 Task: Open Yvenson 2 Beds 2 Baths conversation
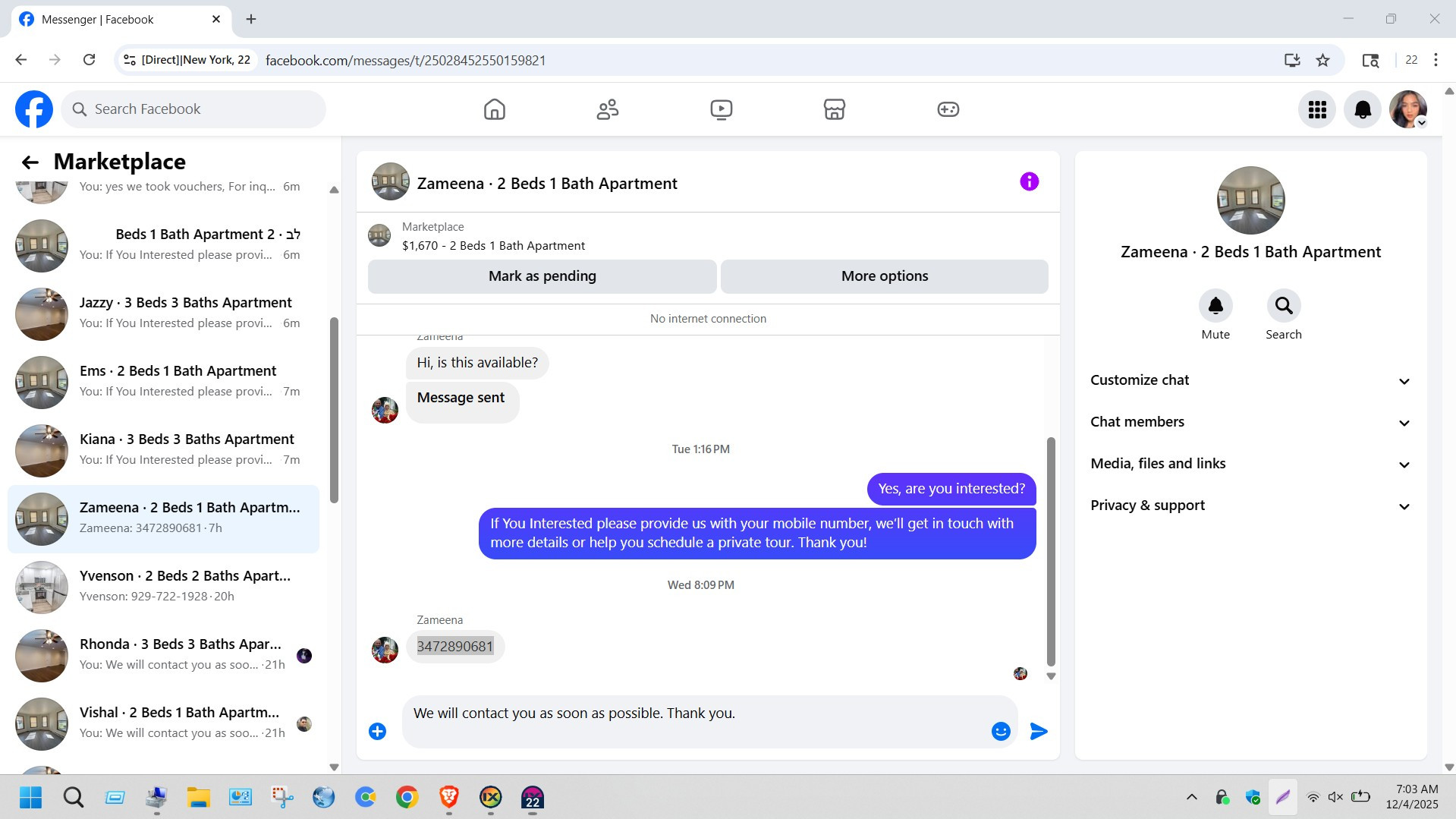163,587
